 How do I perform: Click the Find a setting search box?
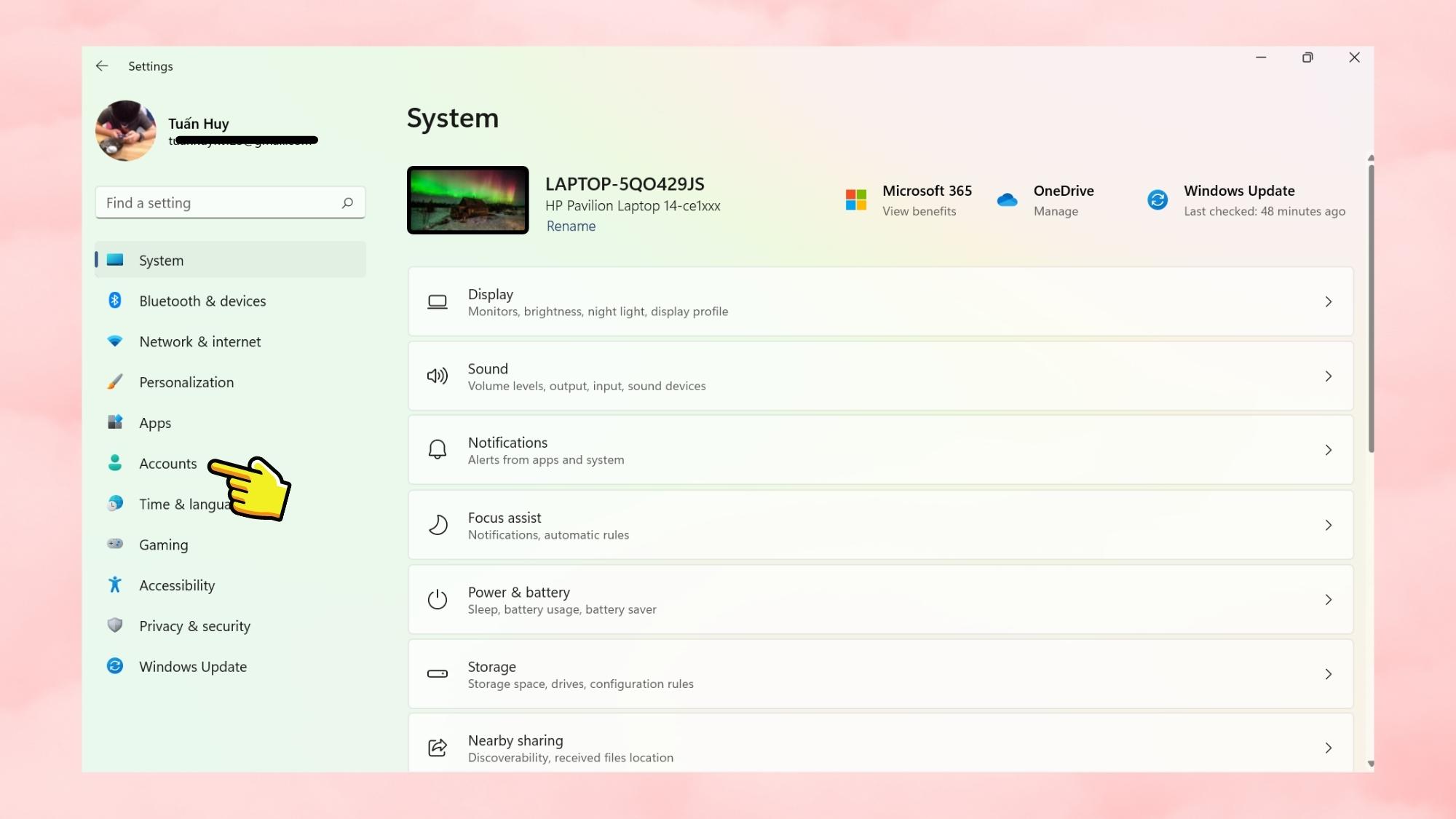[230, 203]
